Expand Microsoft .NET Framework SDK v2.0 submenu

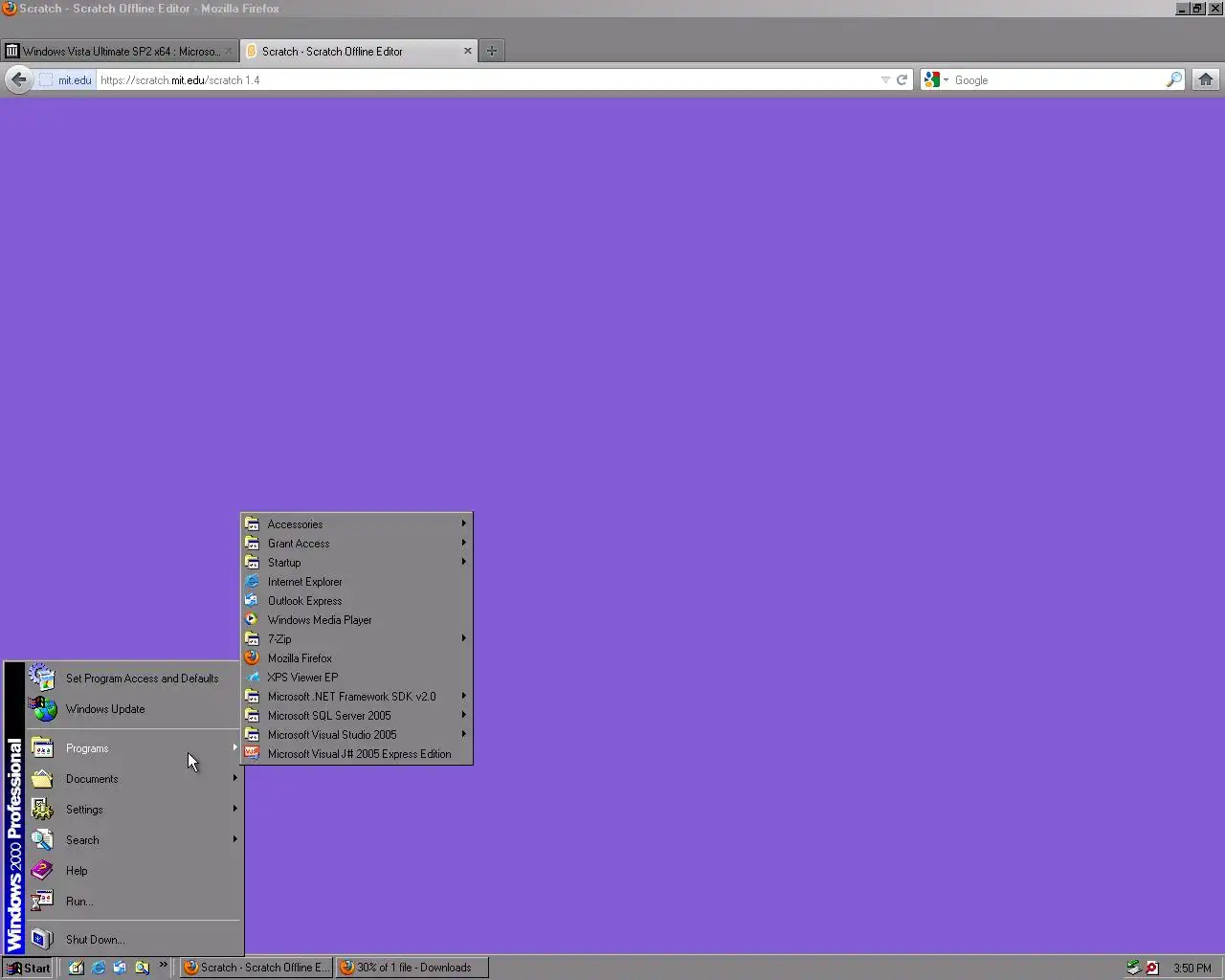point(356,697)
